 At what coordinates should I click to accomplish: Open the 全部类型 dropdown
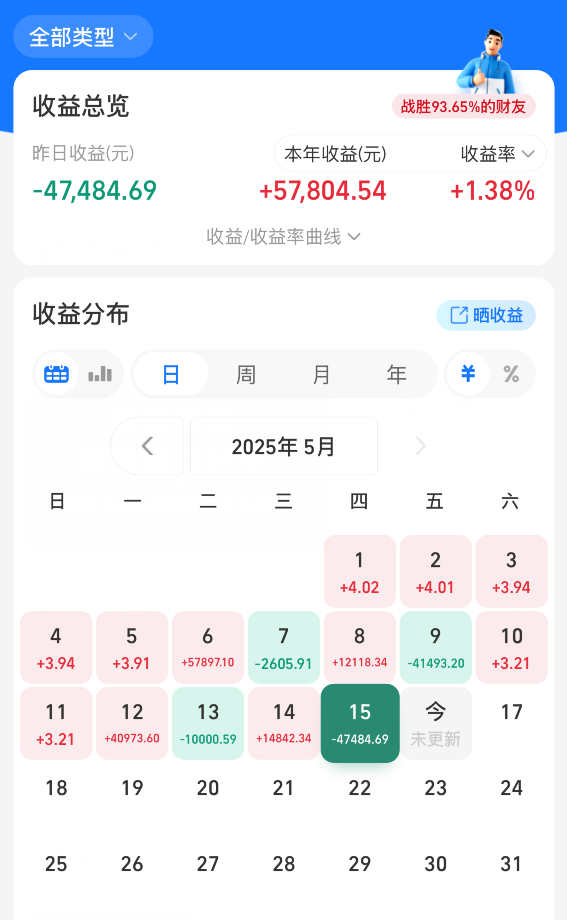(x=83, y=37)
